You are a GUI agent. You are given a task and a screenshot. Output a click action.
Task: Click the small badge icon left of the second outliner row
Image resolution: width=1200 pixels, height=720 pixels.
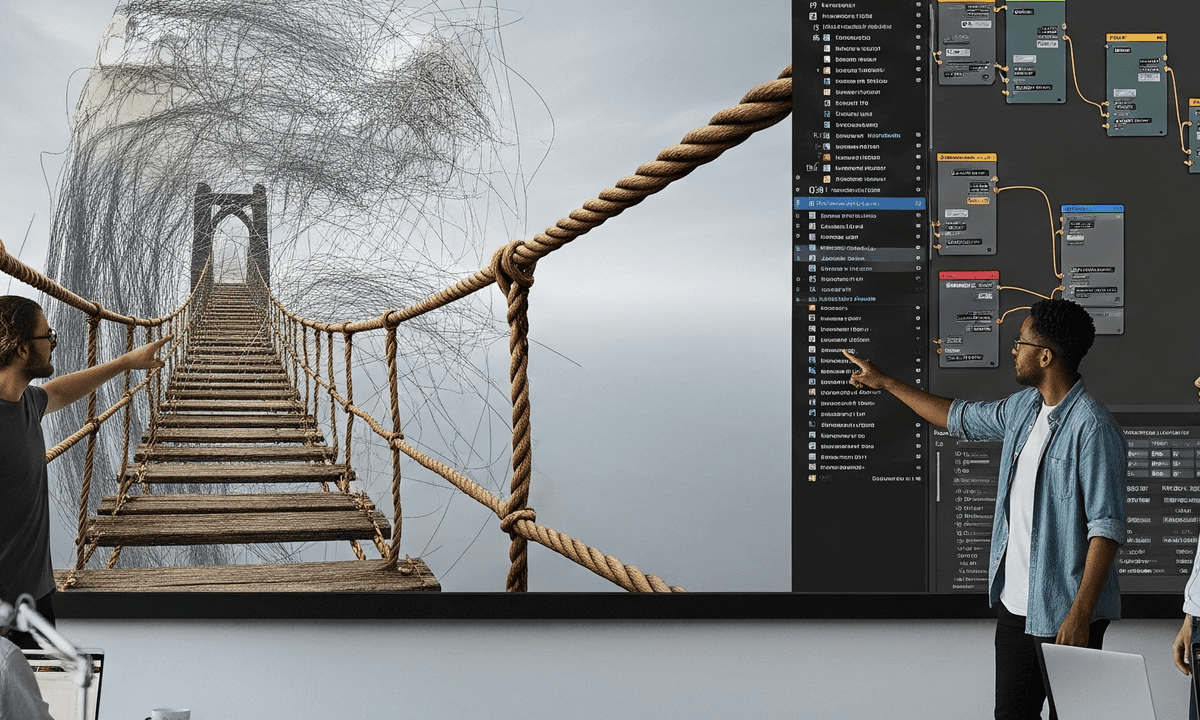(812, 17)
